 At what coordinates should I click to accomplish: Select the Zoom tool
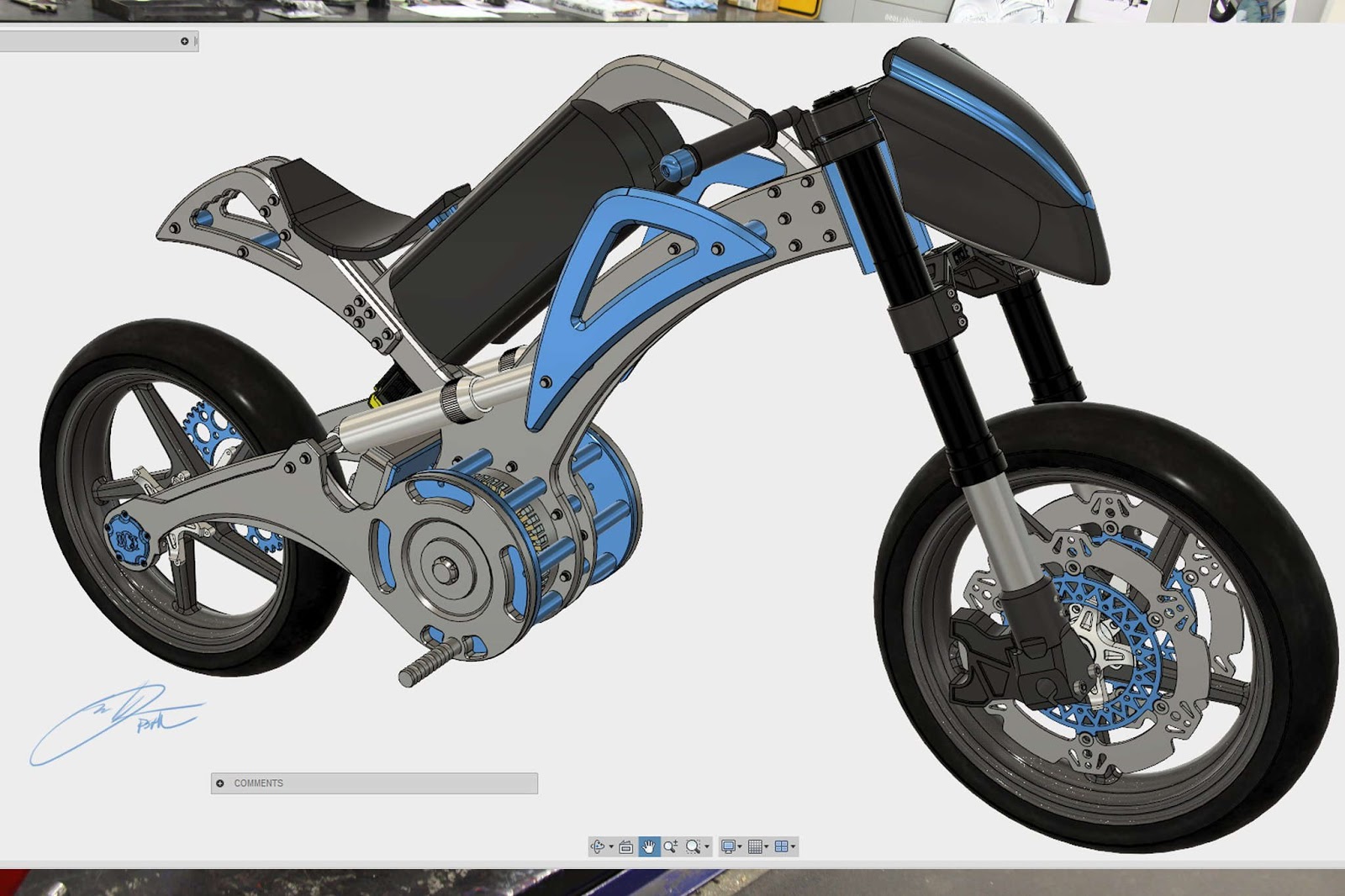[x=670, y=846]
